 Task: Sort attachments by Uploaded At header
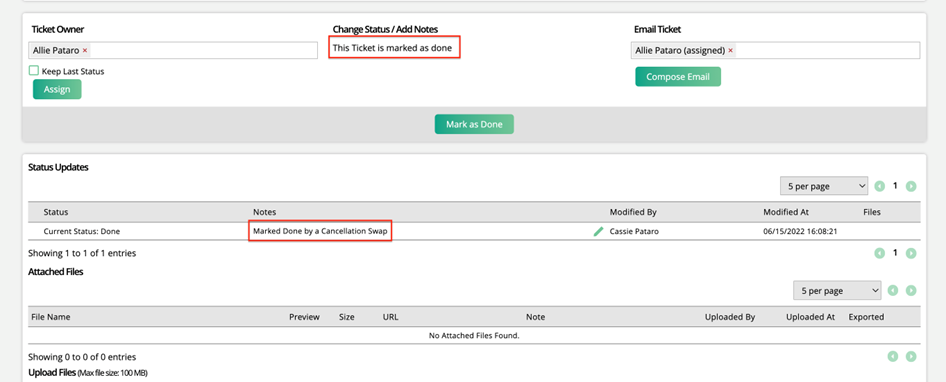[x=810, y=317]
